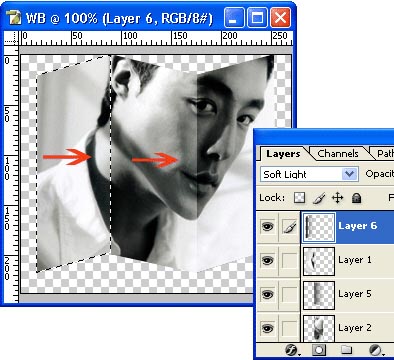
Task: Hide Layer 1 with its eye icon
Action: [x=267, y=261]
